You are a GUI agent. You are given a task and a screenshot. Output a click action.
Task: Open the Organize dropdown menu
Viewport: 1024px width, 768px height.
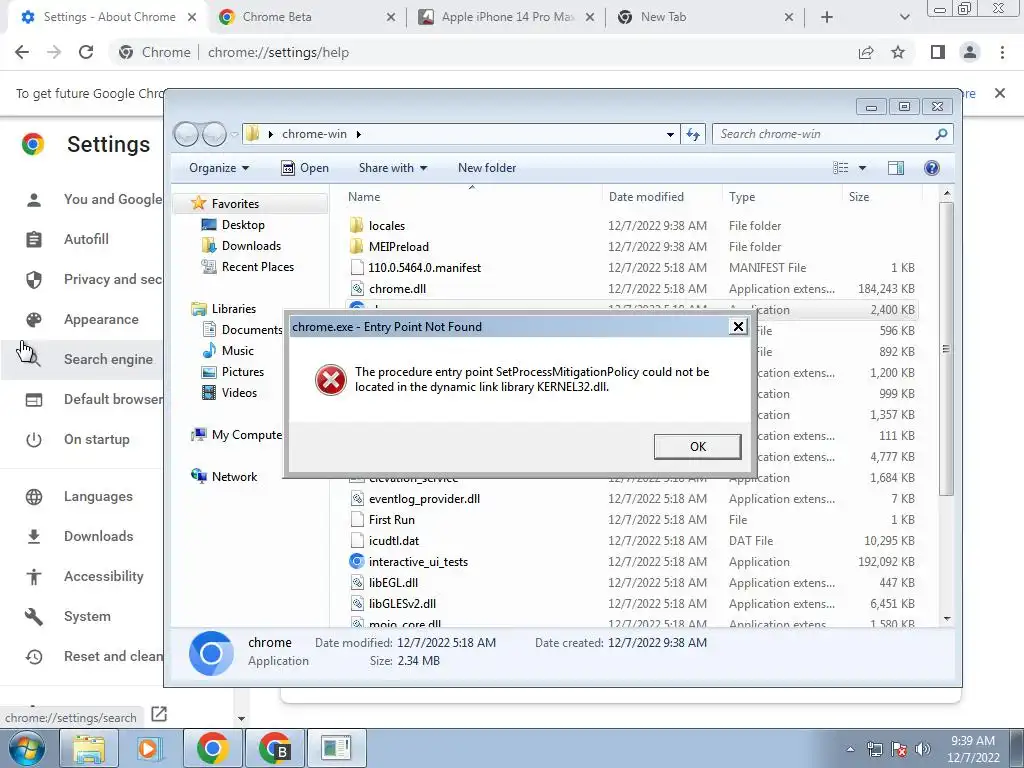219,168
